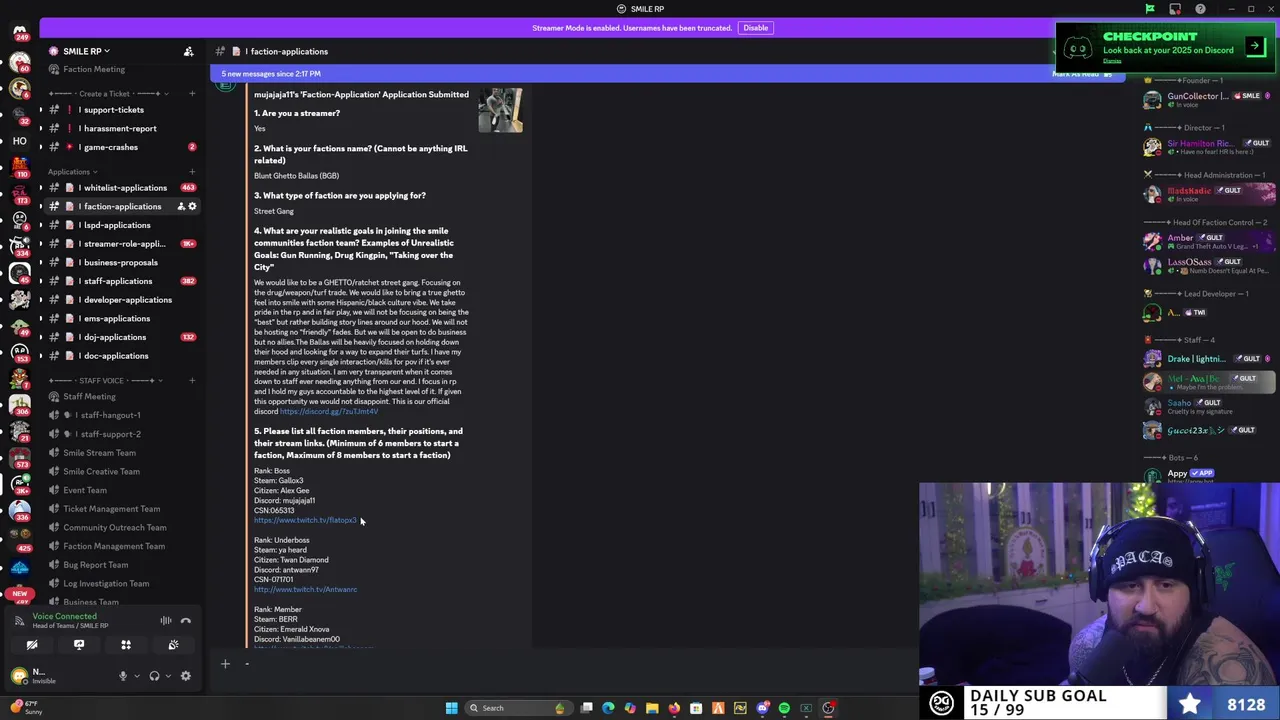Add a channel to the STAFF VOICE category
The image size is (1280, 720).
192,380
